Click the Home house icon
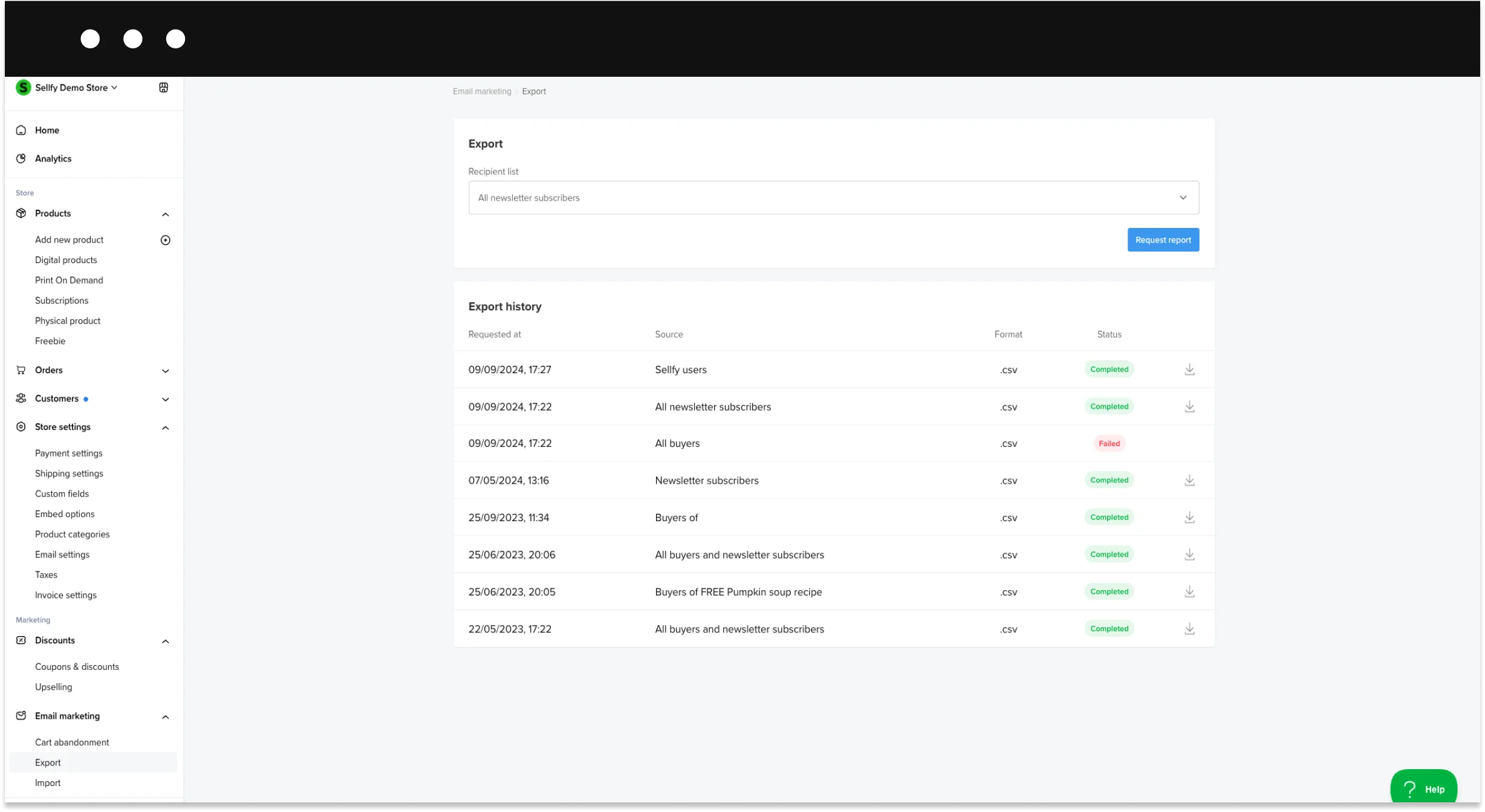This screenshot has width=1485, height=812. pos(21,130)
